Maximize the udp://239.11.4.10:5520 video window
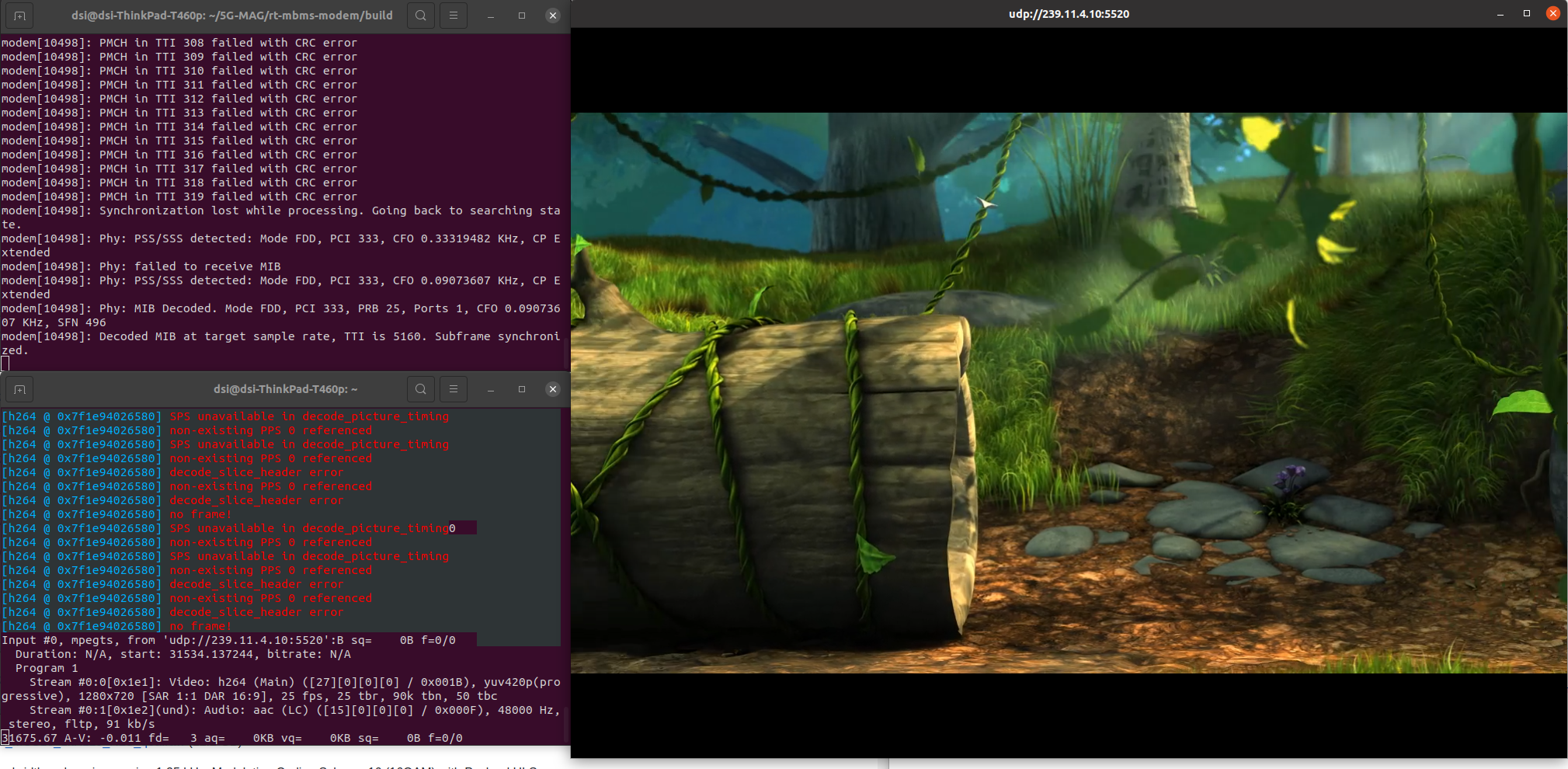This screenshot has height=769, width=1568. click(1527, 14)
